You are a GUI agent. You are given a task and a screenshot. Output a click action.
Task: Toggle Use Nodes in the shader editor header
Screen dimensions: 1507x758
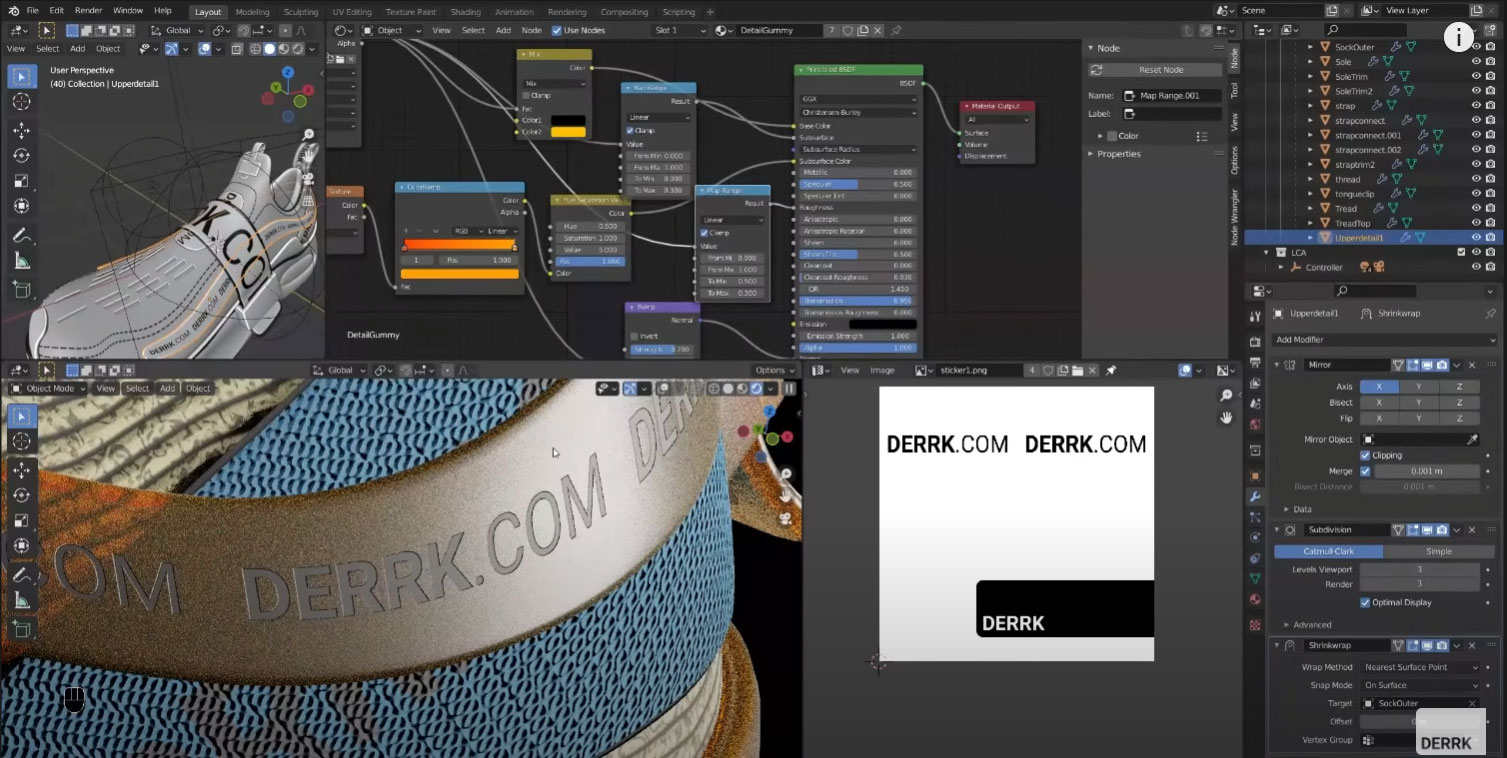557,30
